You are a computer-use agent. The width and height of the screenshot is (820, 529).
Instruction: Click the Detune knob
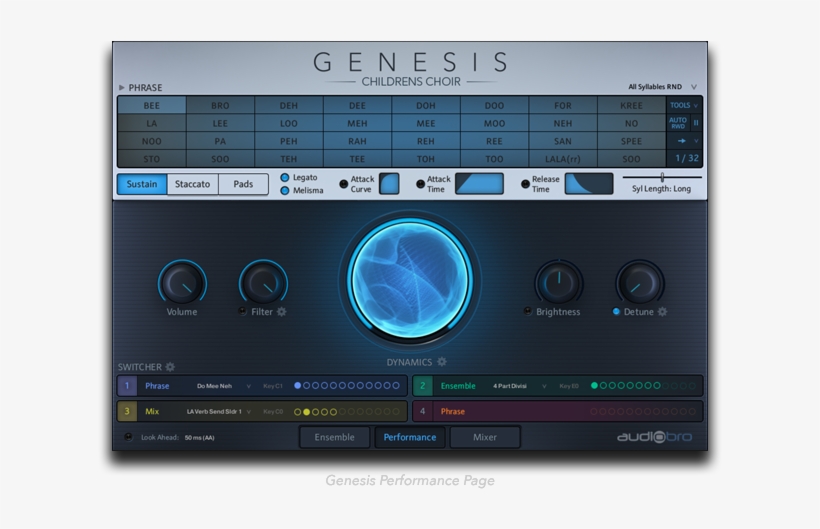click(x=640, y=283)
